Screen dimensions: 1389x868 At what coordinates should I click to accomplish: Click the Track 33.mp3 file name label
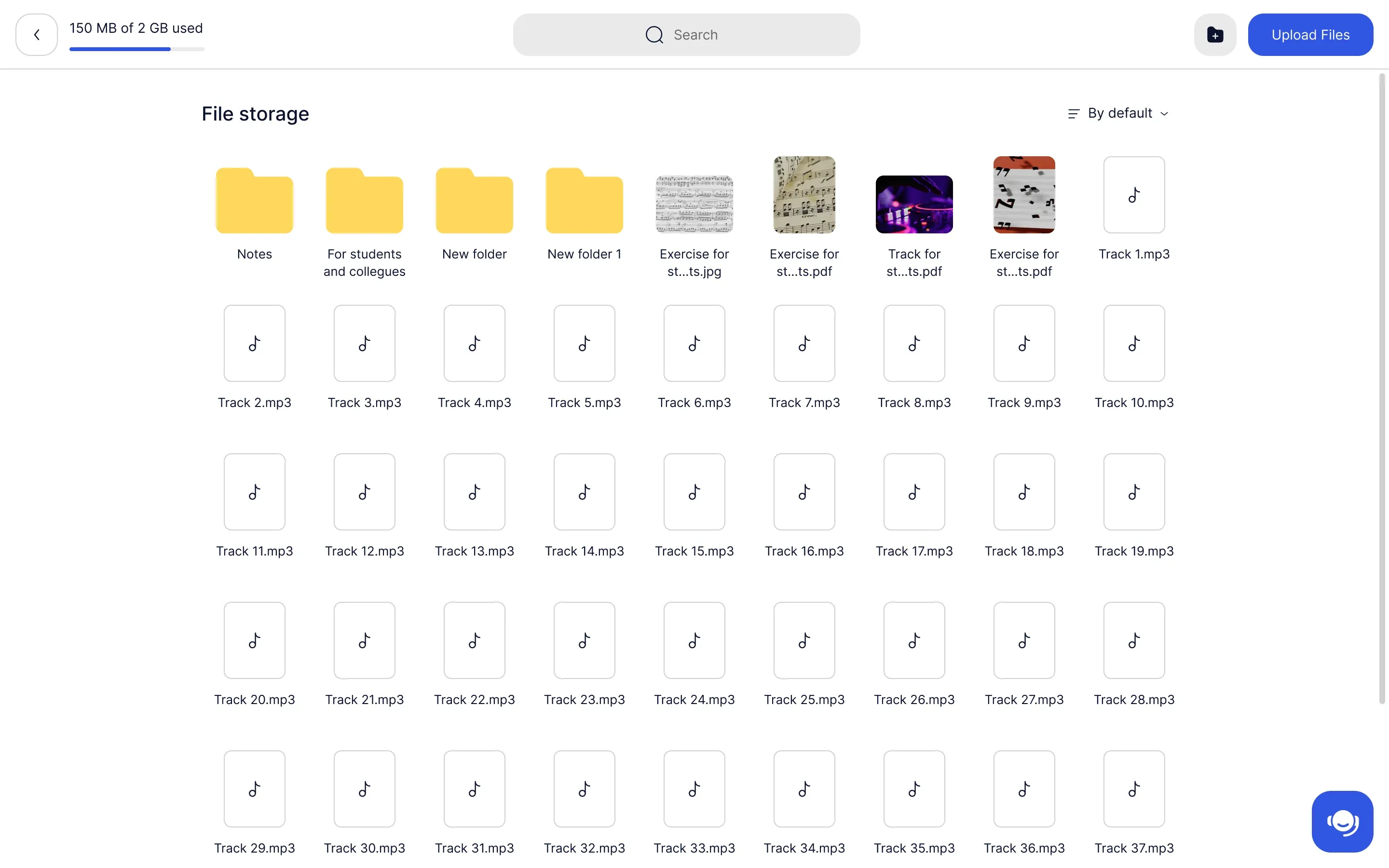point(694,848)
